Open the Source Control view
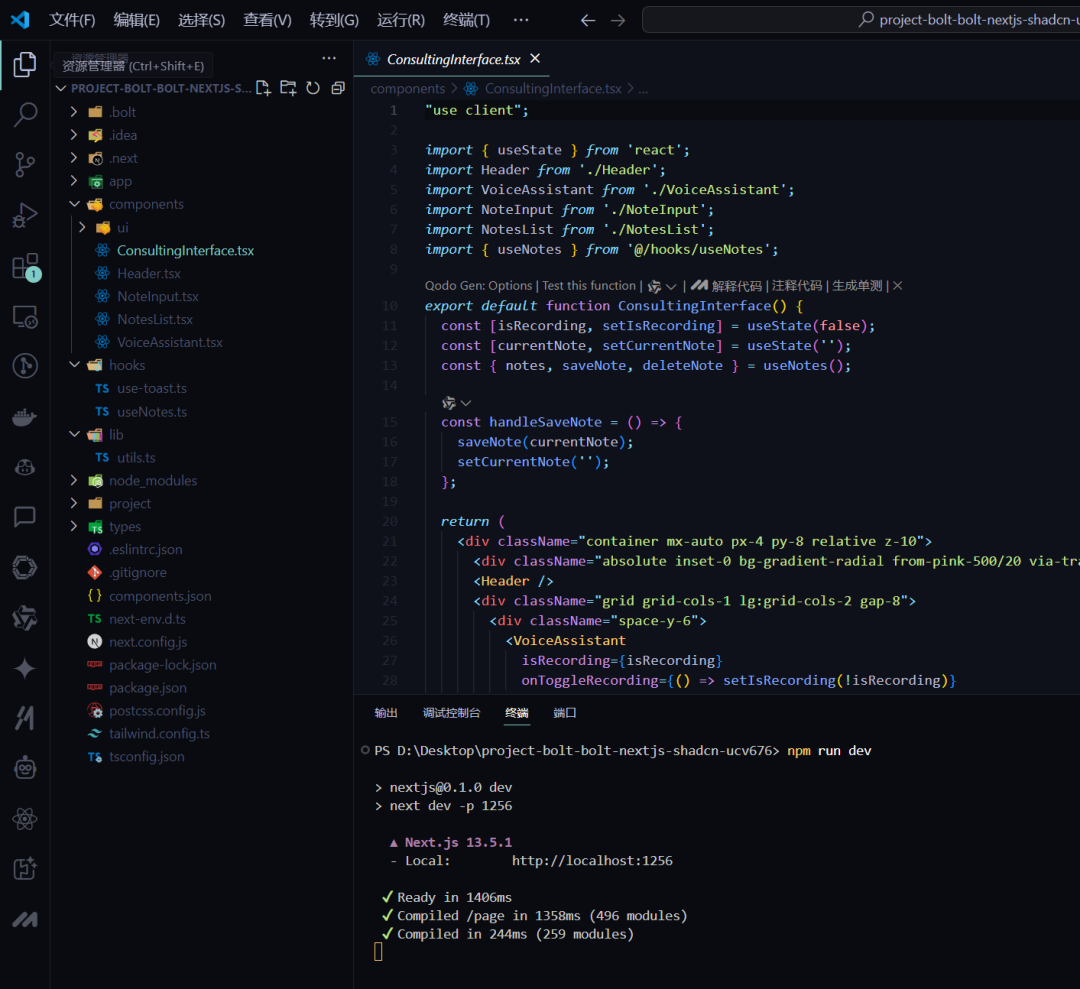The height and width of the screenshot is (989, 1080). point(25,165)
